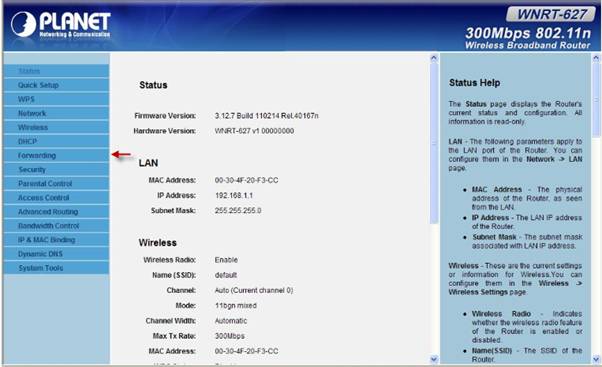Click the Wireless Radio Enable value
The height and width of the screenshot is (367, 602).
point(226,260)
